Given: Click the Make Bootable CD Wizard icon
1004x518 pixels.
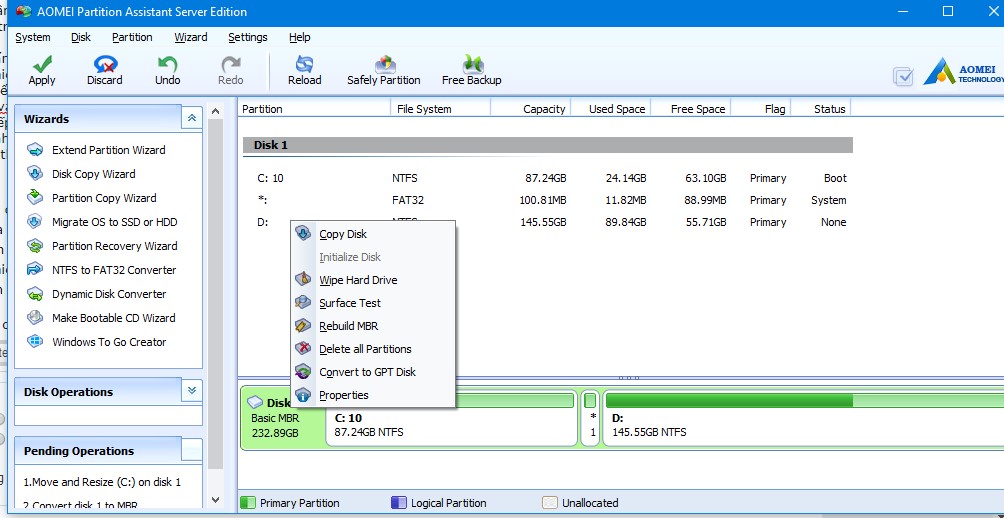Looking at the screenshot, I should point(35,318).
